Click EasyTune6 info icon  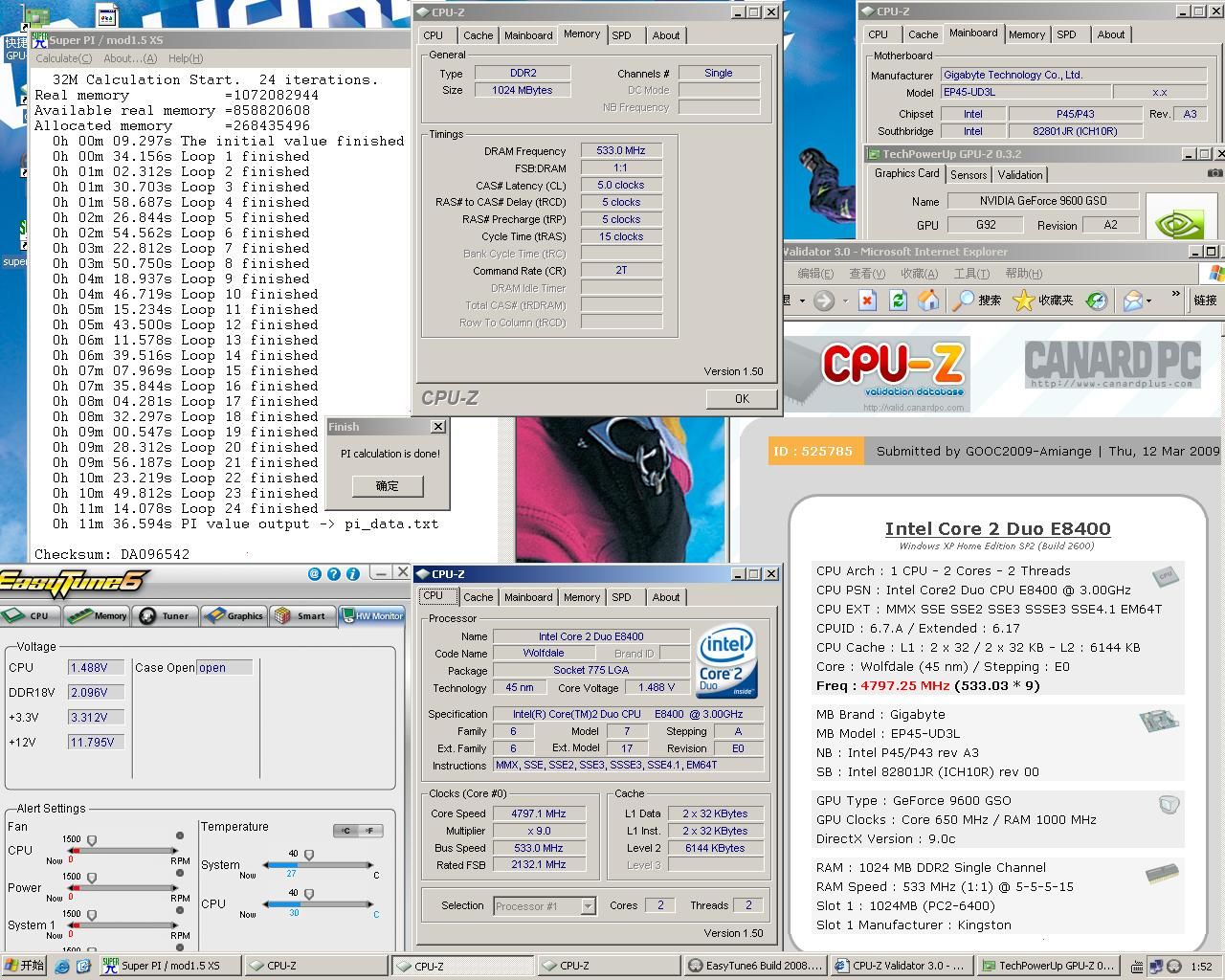[352, 574]
